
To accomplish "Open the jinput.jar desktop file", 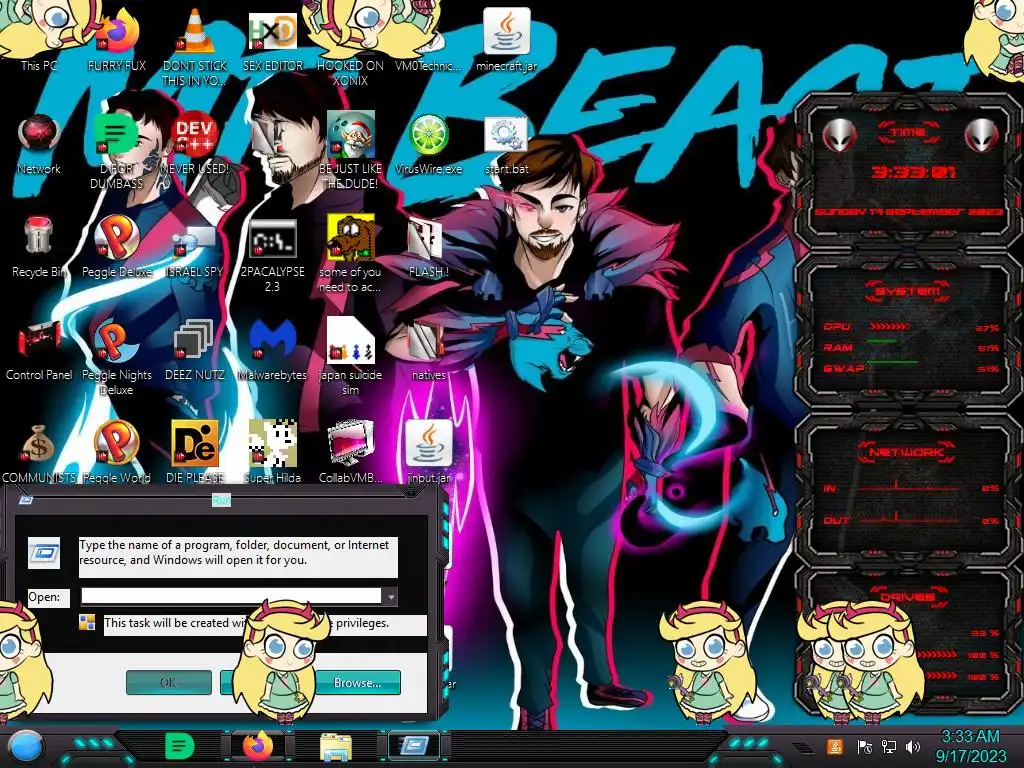I will click(428, 453).
